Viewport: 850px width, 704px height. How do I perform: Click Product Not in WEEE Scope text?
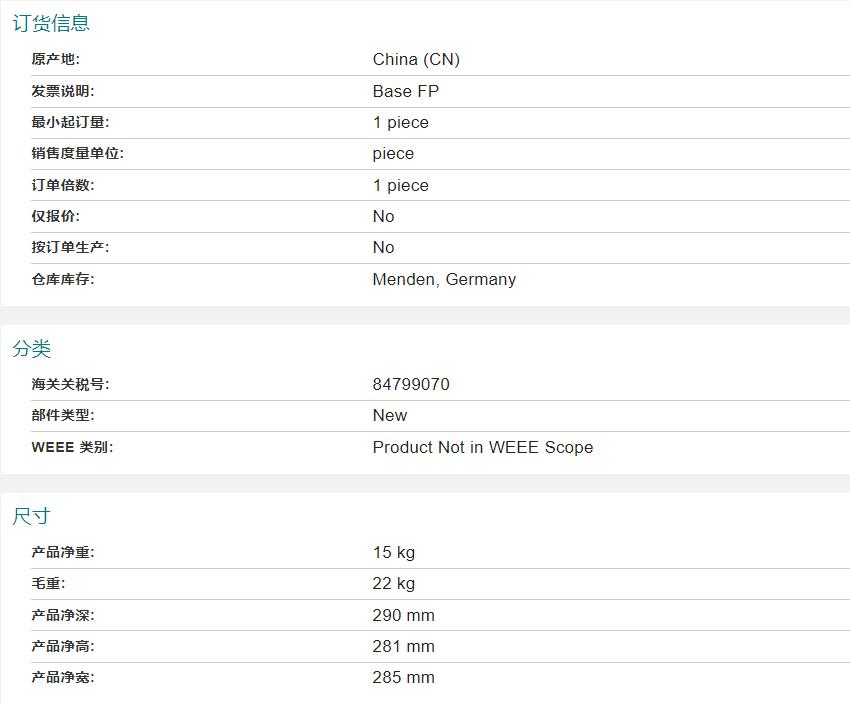tap(482, 447)
